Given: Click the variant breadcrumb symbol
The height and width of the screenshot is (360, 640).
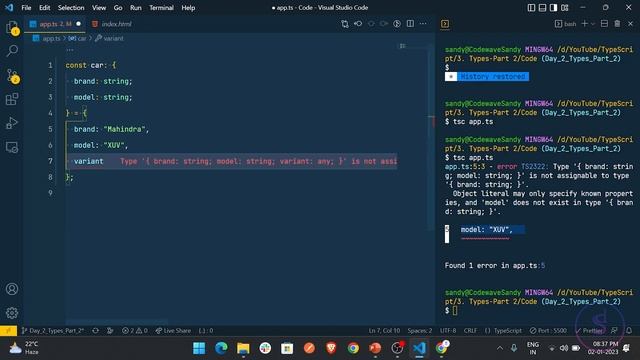Looking at the screenshot, I should [x=109, y=38].
